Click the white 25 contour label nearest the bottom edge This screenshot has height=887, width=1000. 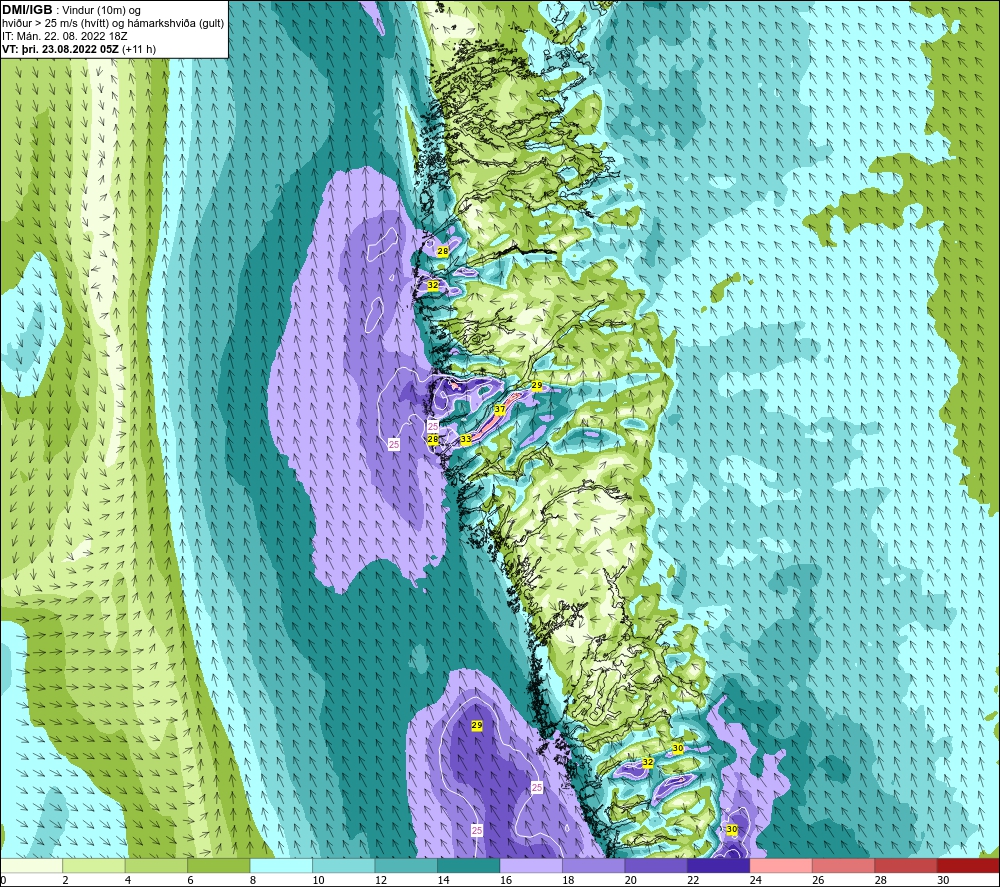pyautogui.click(x=477, y=830)
